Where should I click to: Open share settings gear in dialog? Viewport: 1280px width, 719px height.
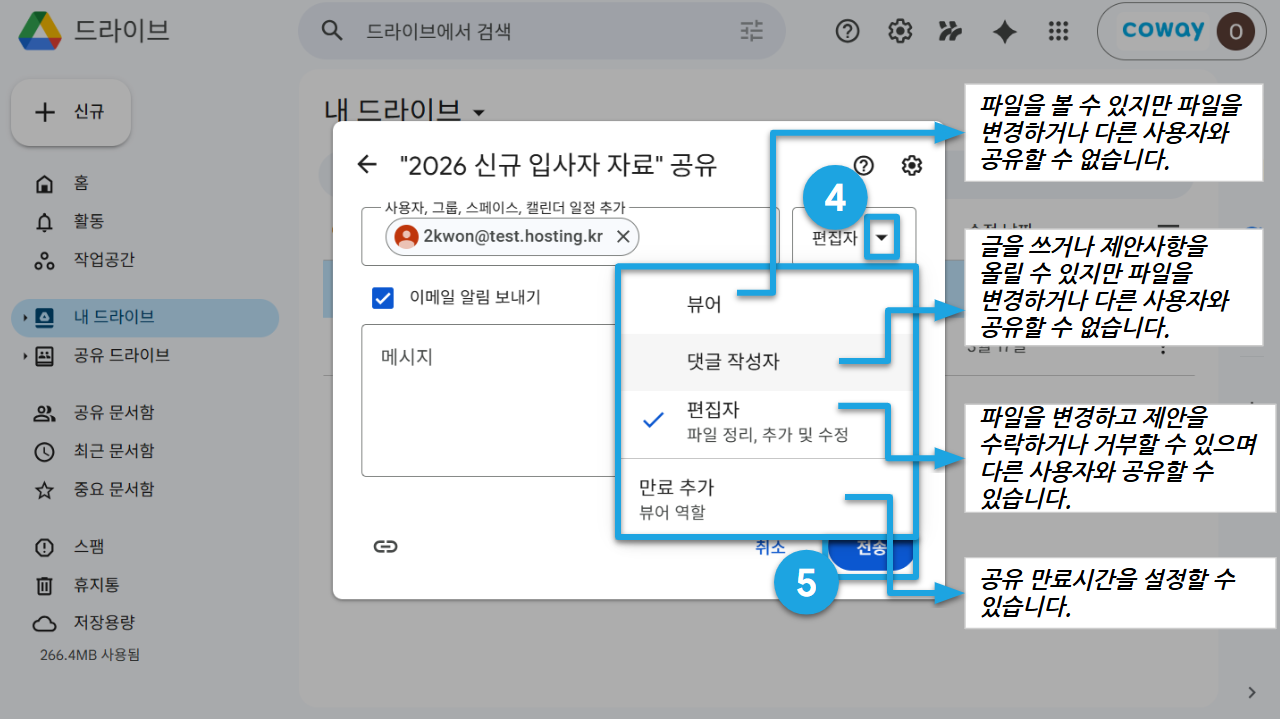click(911, 165)
